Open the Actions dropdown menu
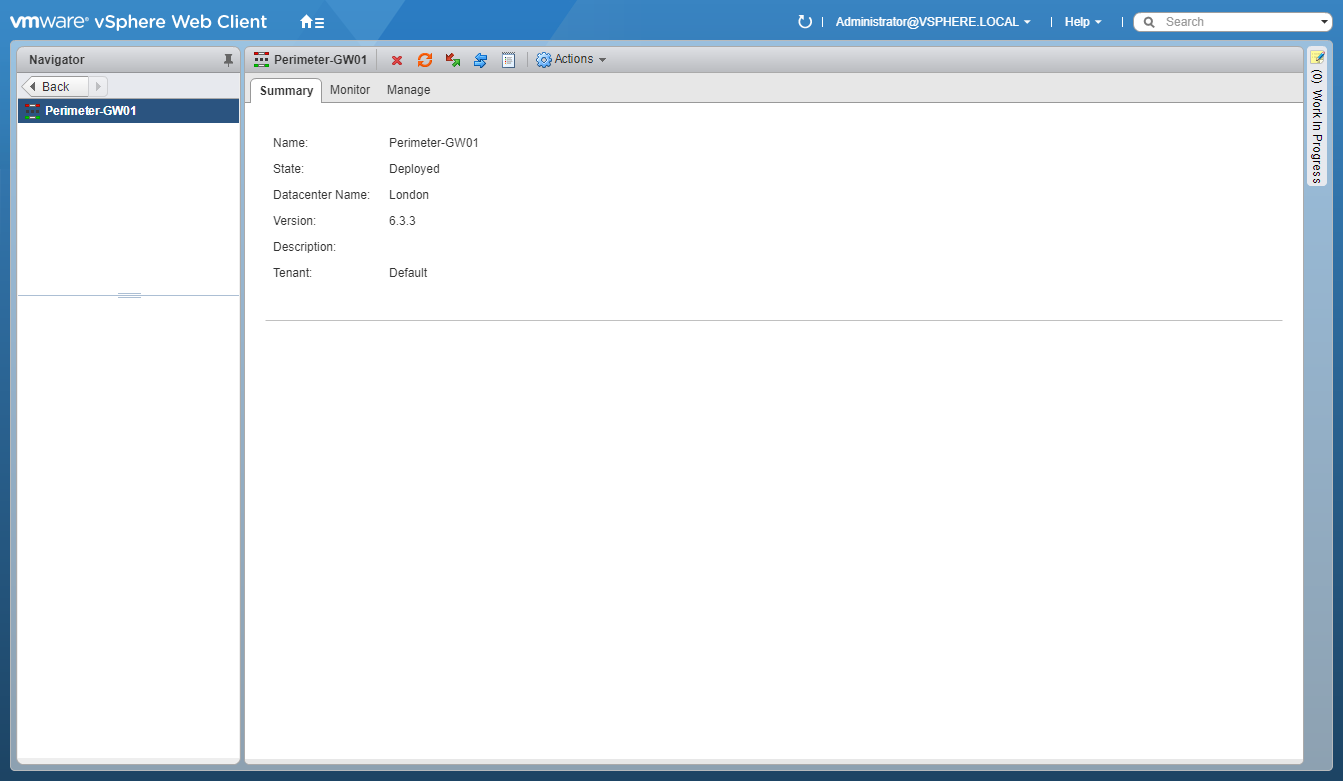This screenshot has height=781, width=1343. pyautogui.click(x=572, y=60)
